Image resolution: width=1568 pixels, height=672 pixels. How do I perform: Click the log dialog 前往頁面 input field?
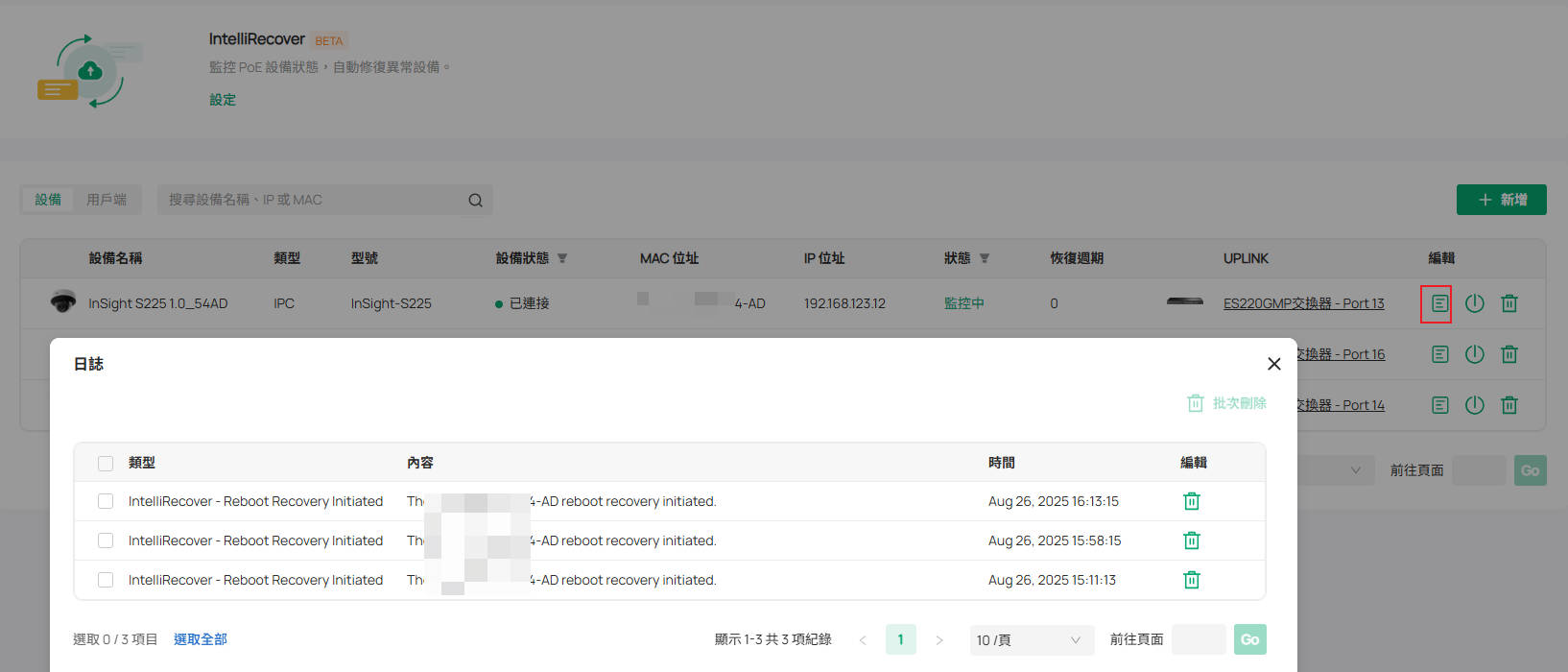pyautogui.click(x=1199, y=639)
